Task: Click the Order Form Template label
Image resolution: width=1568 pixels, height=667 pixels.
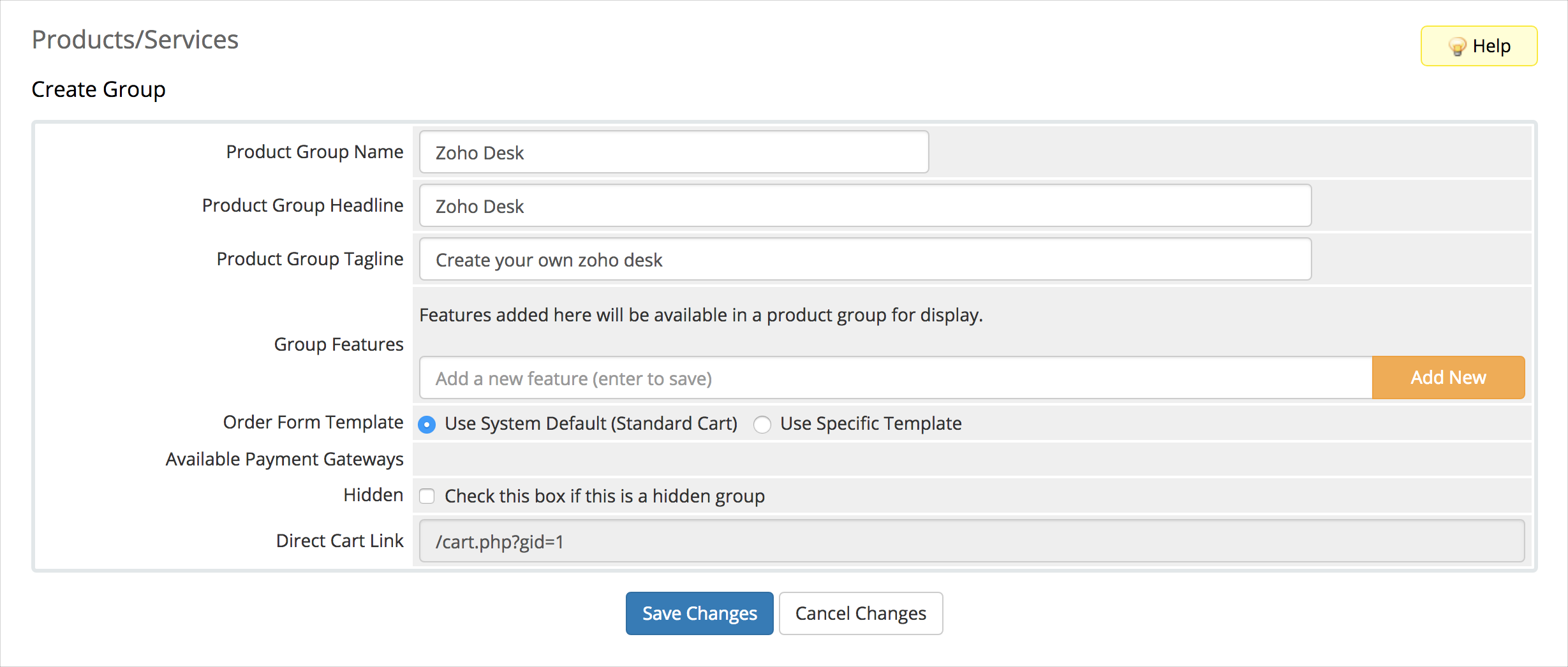Action: click(313, 422)
